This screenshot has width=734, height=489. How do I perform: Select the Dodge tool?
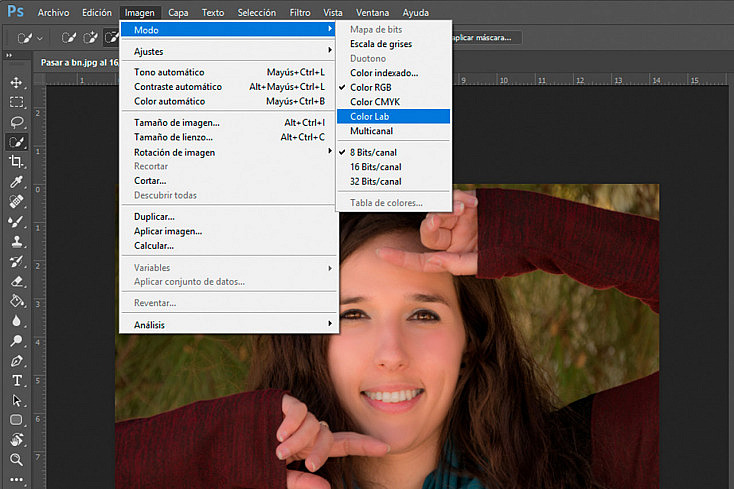click(16, 341)
